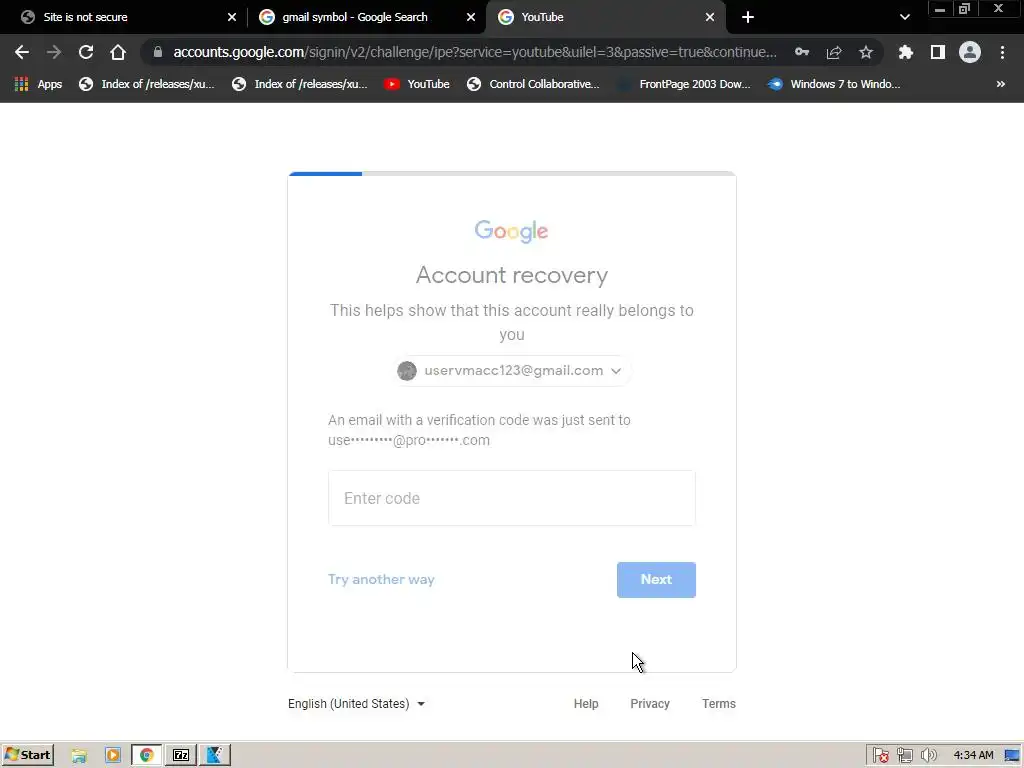
Task: View site security lock info
Action: [x=157, y=52]
